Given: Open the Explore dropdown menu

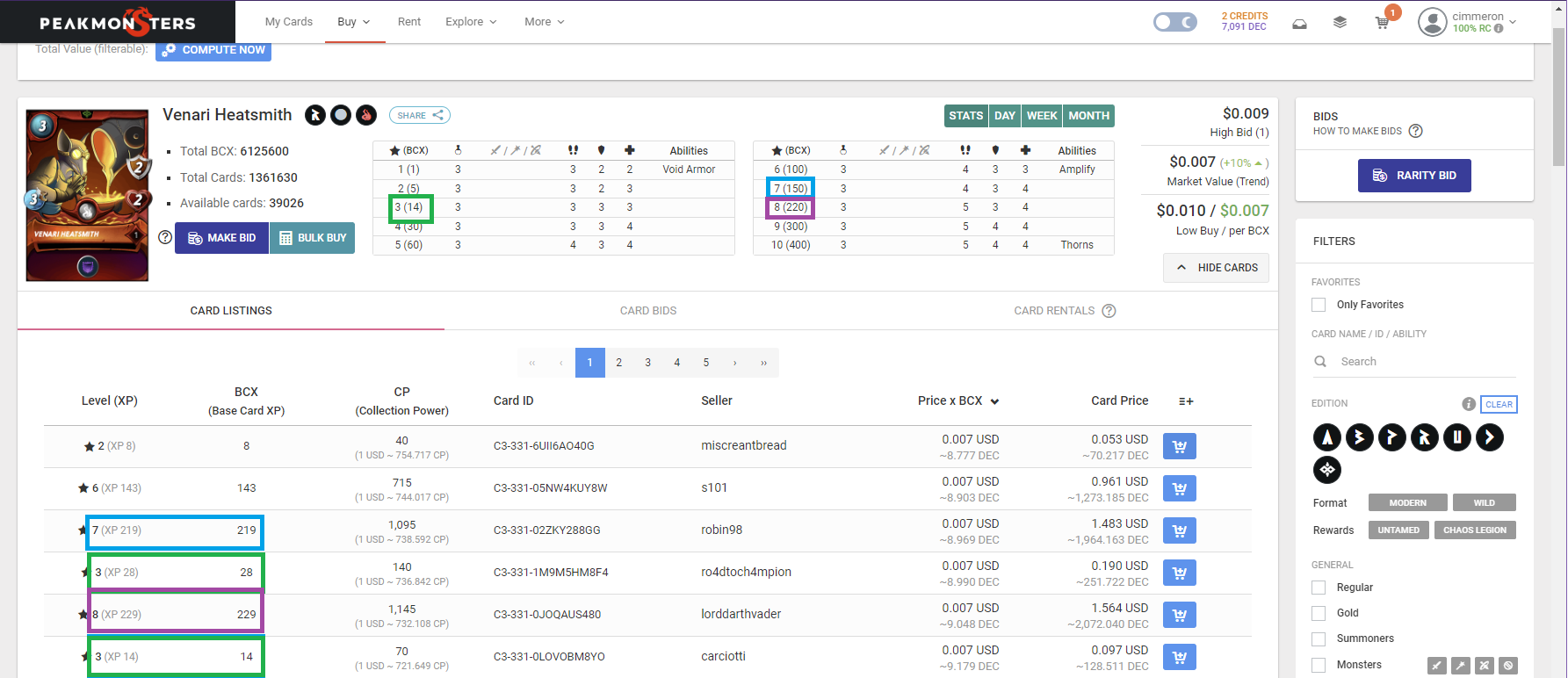Looking at the screenshot, I should point(471,22).
